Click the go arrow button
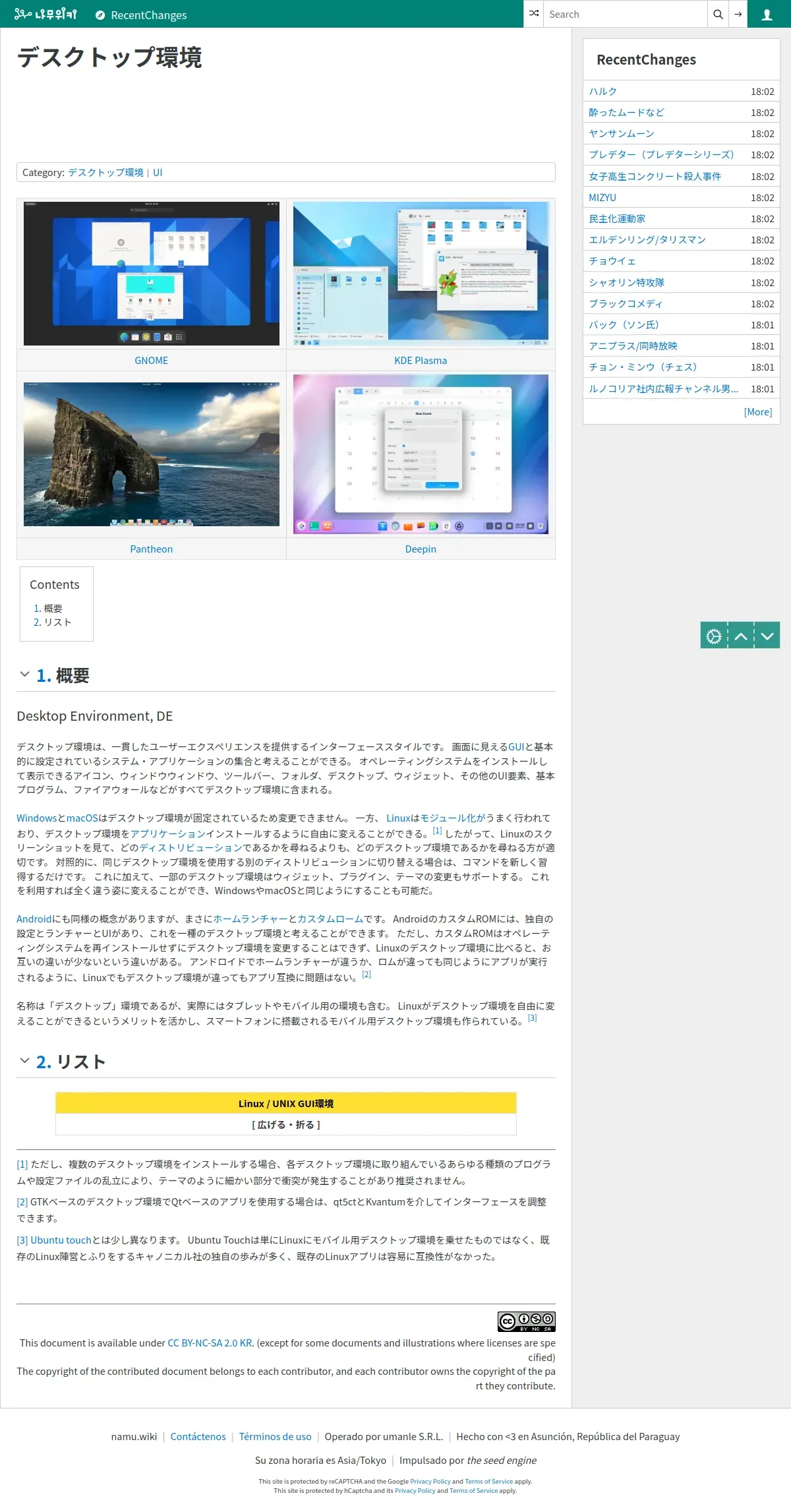The width and height of the screenshot is (791, 1512). [x=738, y=14]
